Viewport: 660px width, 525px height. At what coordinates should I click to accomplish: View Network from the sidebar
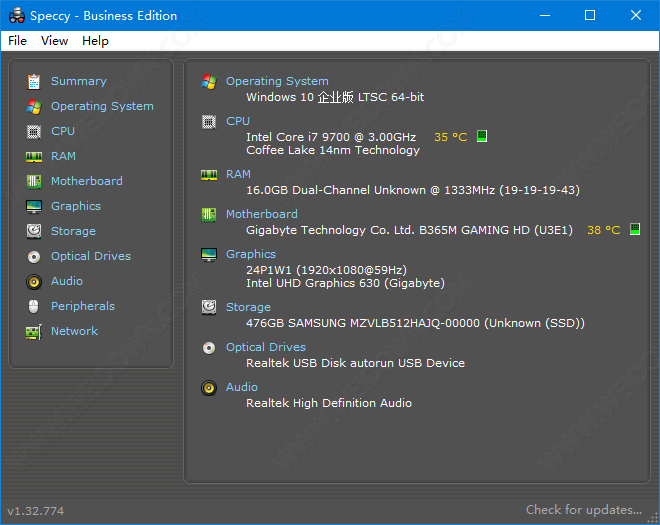coord(75,331)
